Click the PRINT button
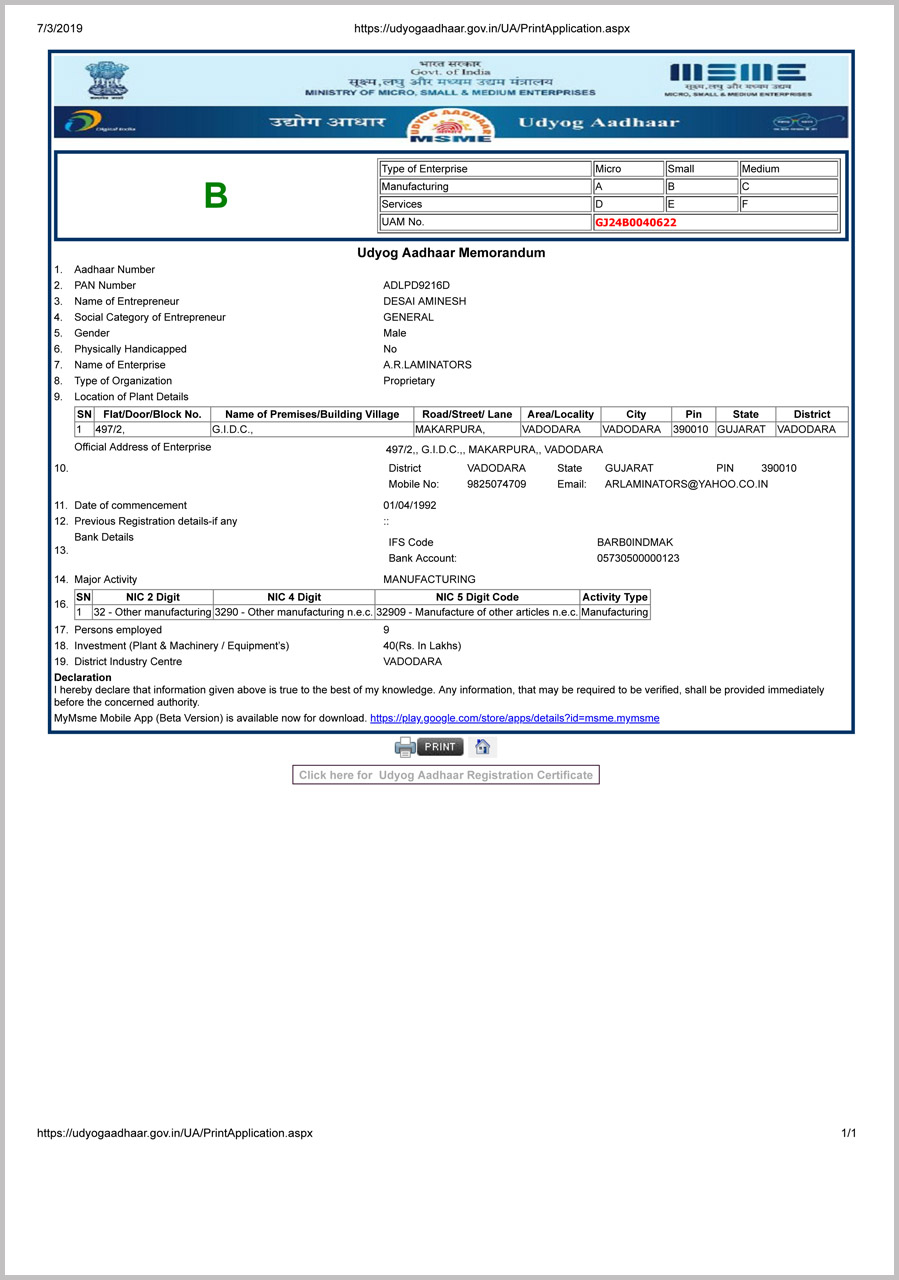The height and width of the screenshot is (1280, 899). tap(440, 747)
